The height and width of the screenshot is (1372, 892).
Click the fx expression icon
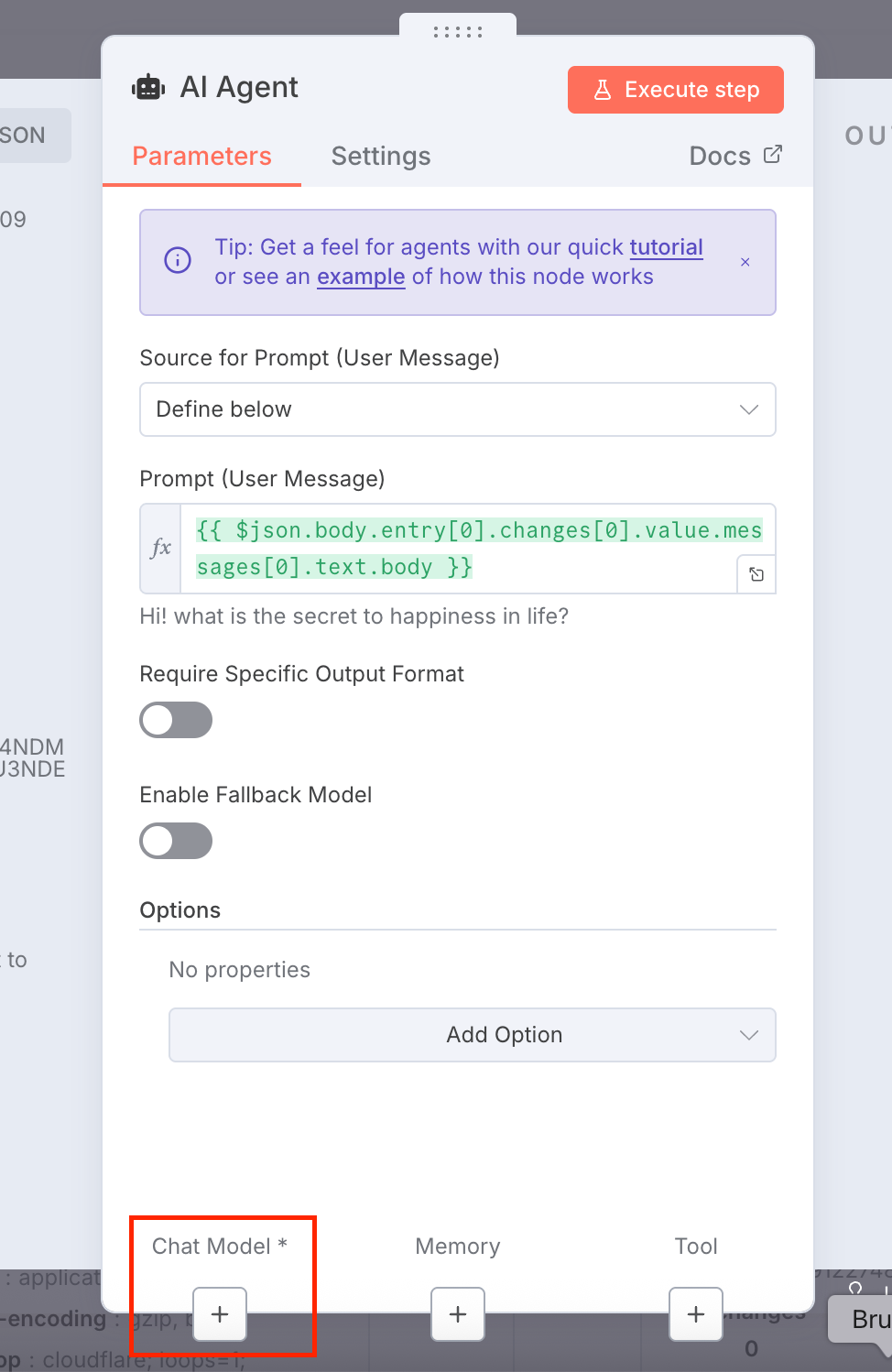pos(161,548)
